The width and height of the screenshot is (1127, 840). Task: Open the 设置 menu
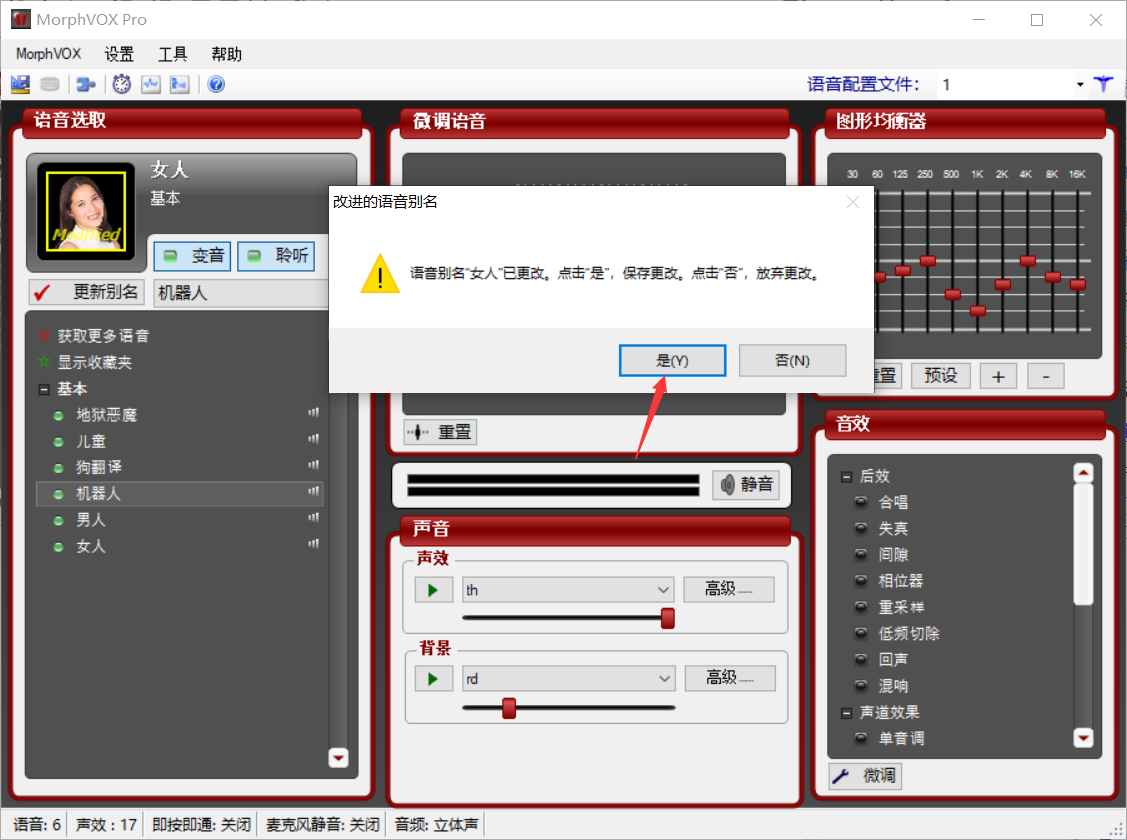click(119, 54)
